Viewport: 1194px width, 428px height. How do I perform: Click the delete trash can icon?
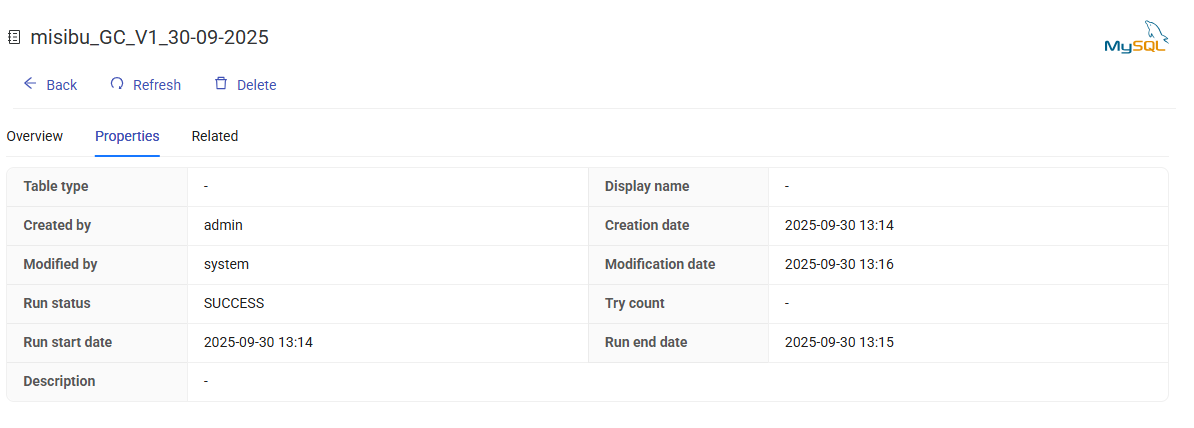coord(221,84)
